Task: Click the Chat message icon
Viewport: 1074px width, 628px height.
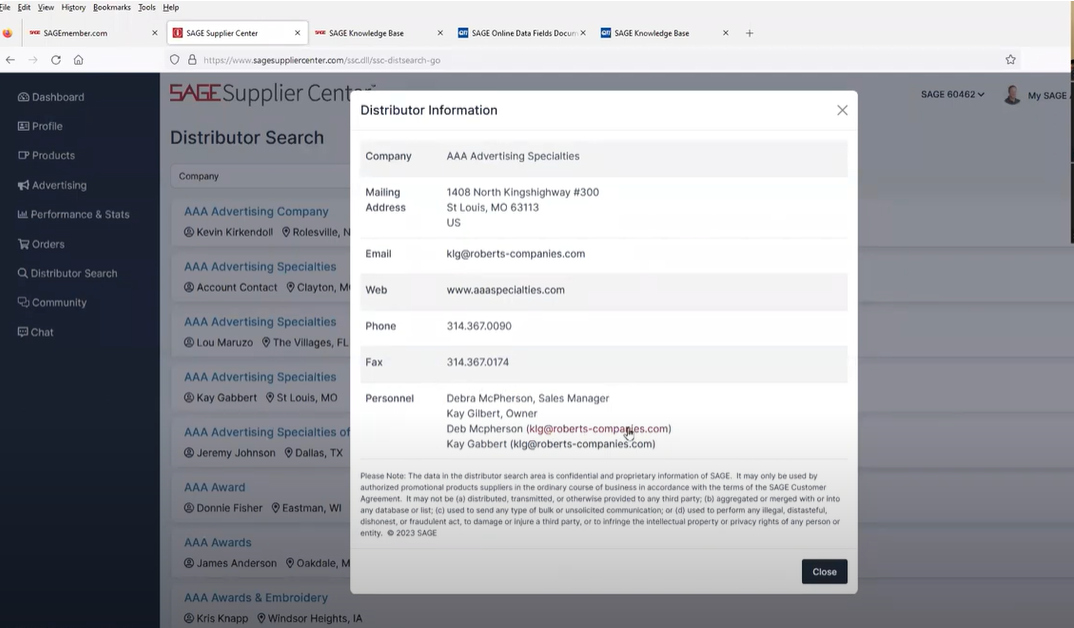Action: 23,332
